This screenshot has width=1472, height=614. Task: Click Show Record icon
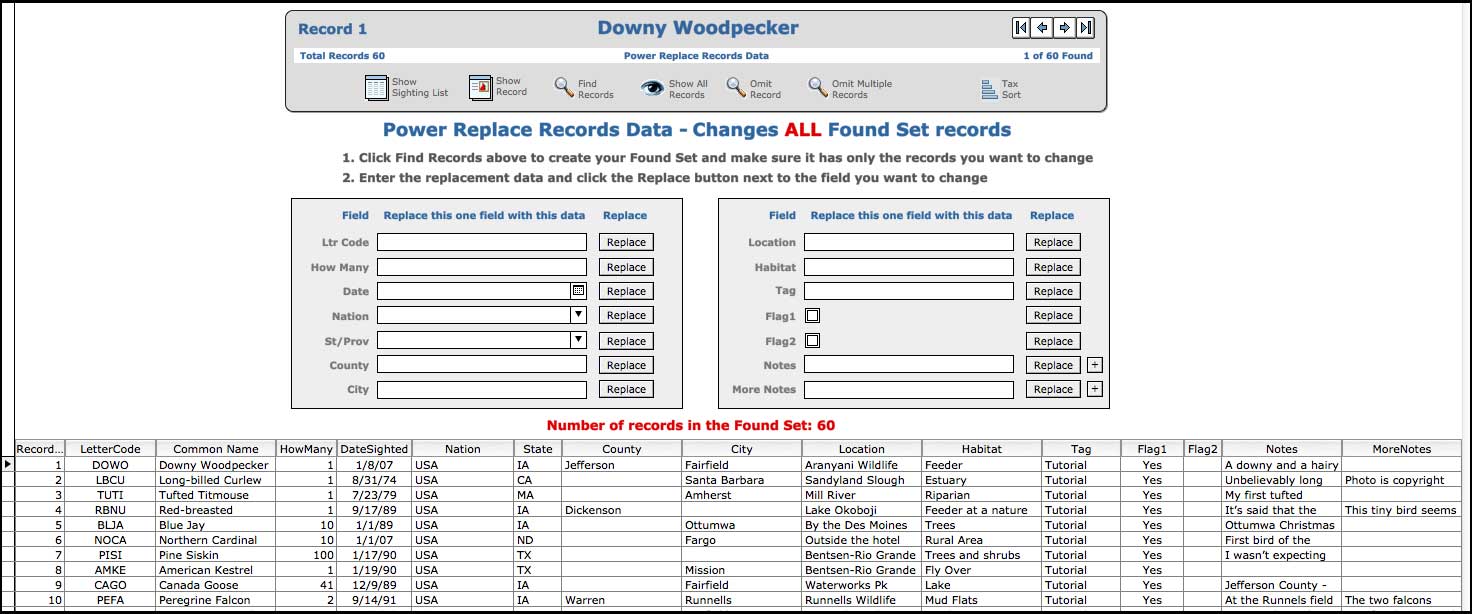coord(481,87)
